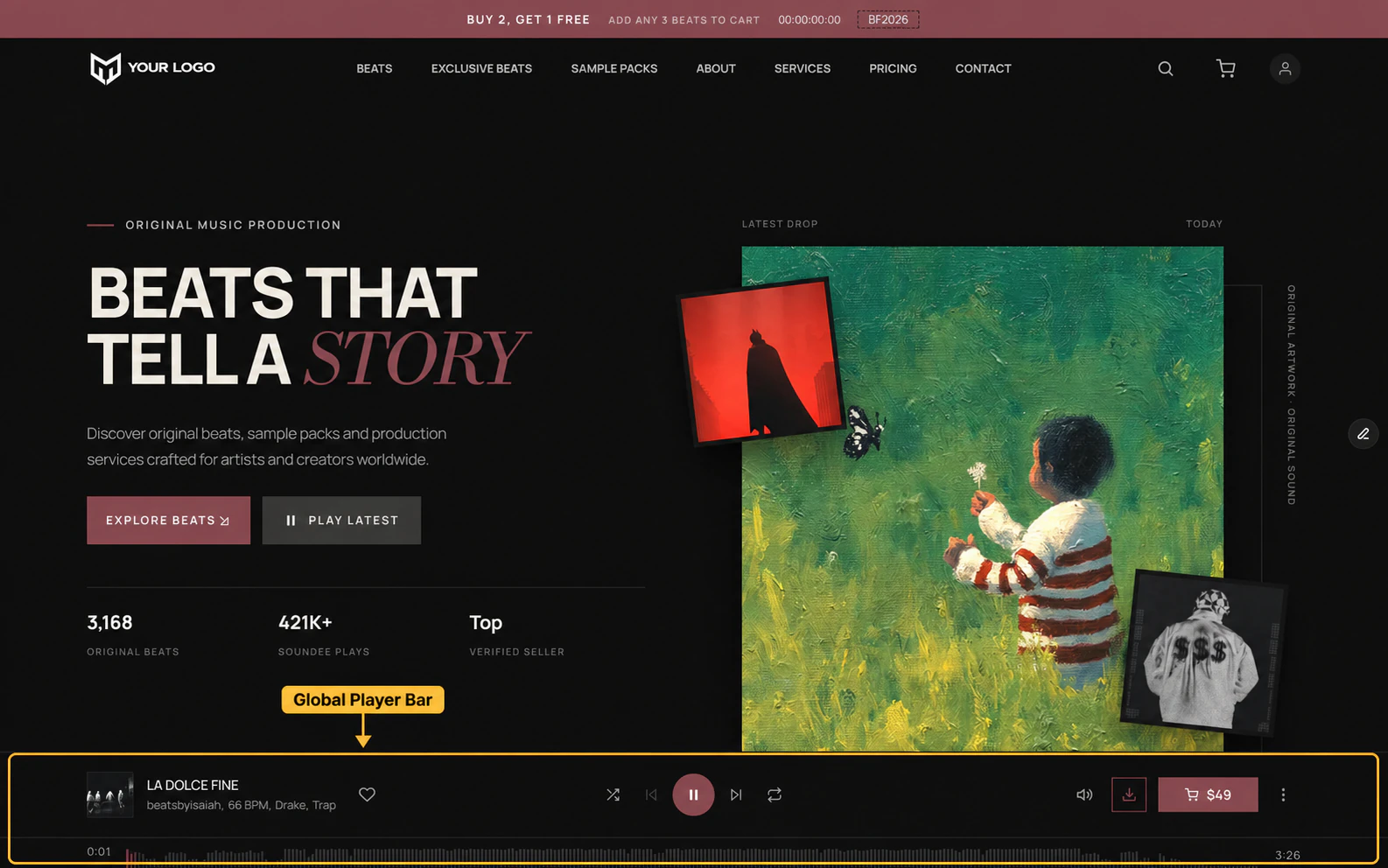
Task: Download the current beat
Action: (x=1129, y=794)
